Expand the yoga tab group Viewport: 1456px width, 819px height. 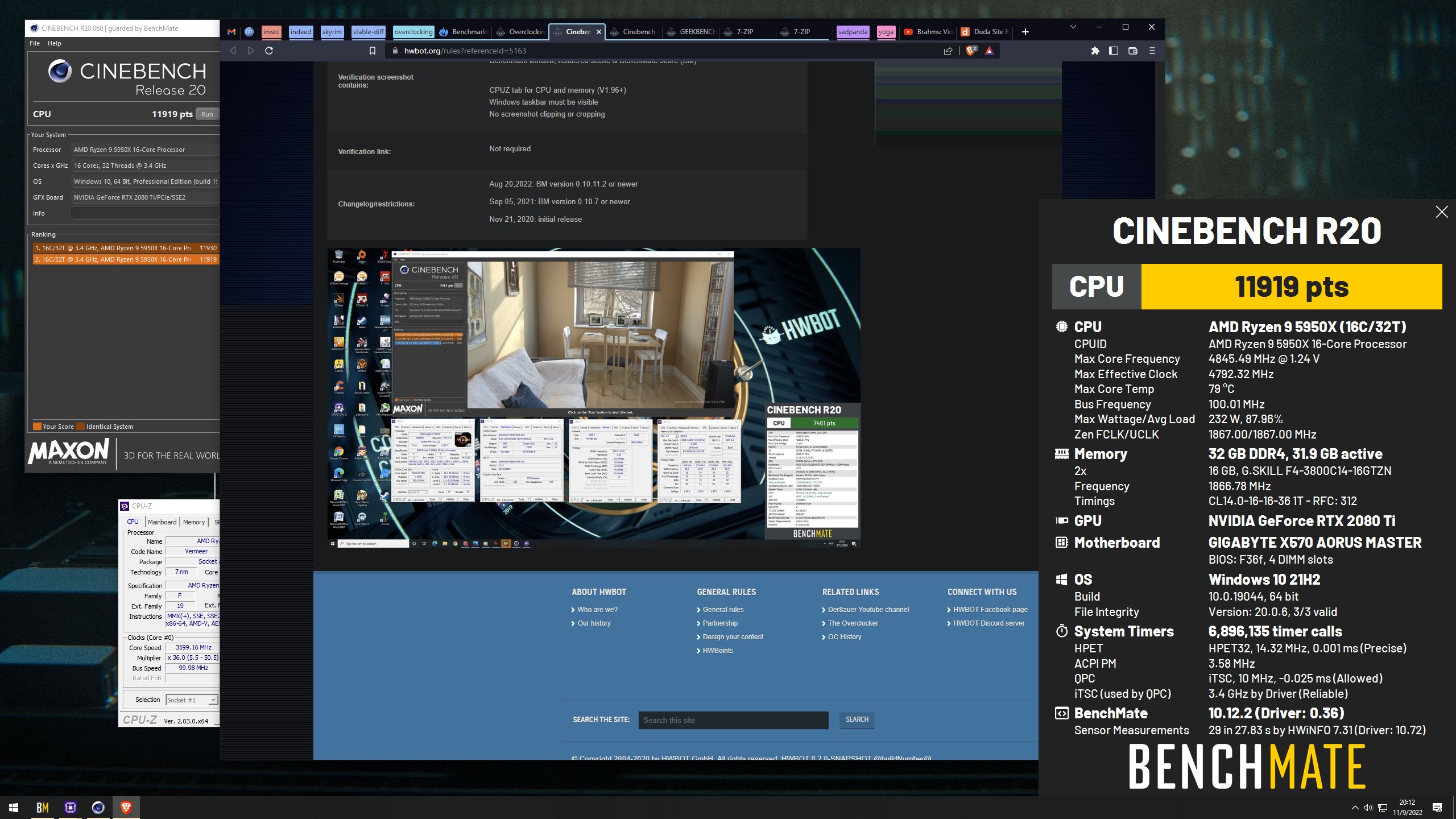click(886, 32)
